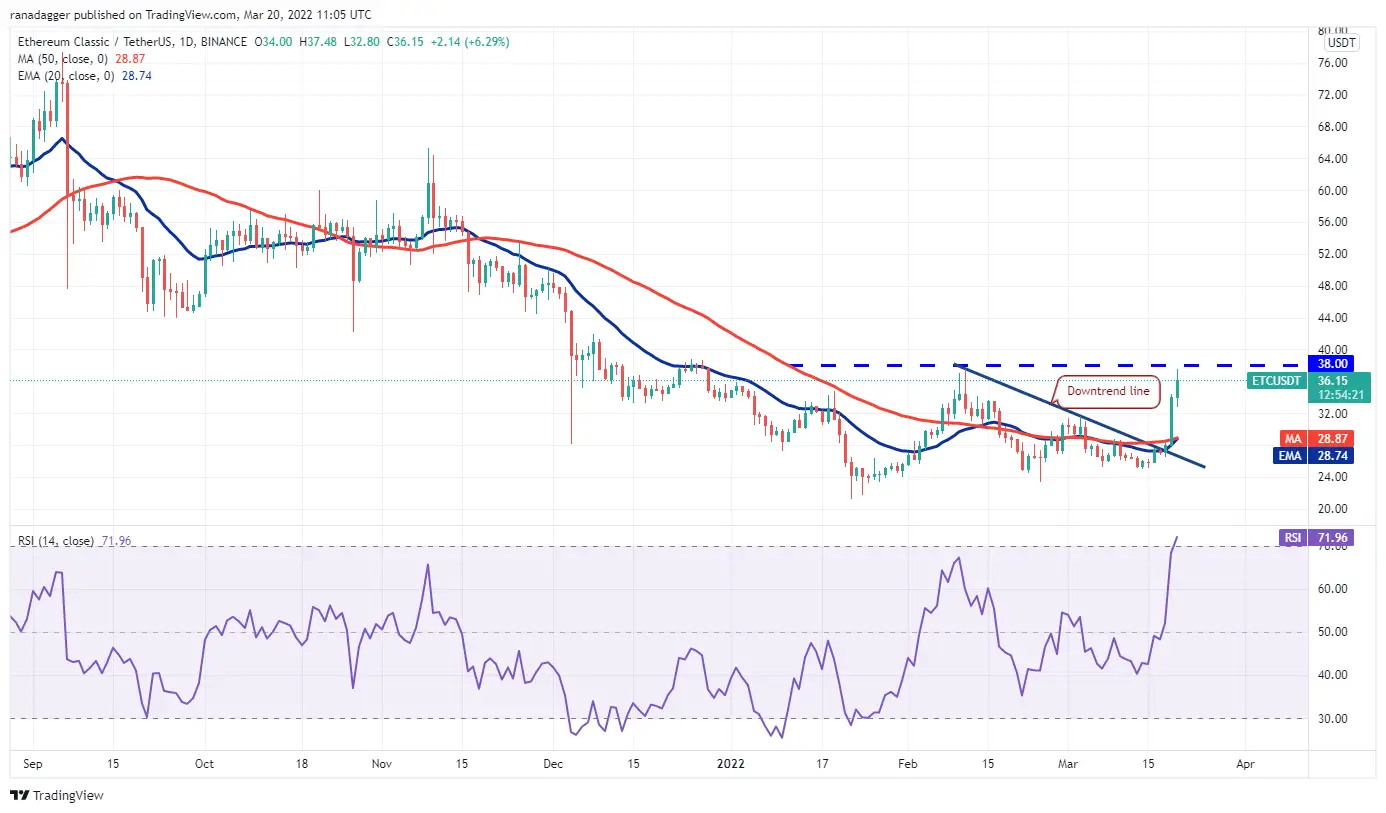Click the blue EMA tag on price axis

[x=1293, y=454]
